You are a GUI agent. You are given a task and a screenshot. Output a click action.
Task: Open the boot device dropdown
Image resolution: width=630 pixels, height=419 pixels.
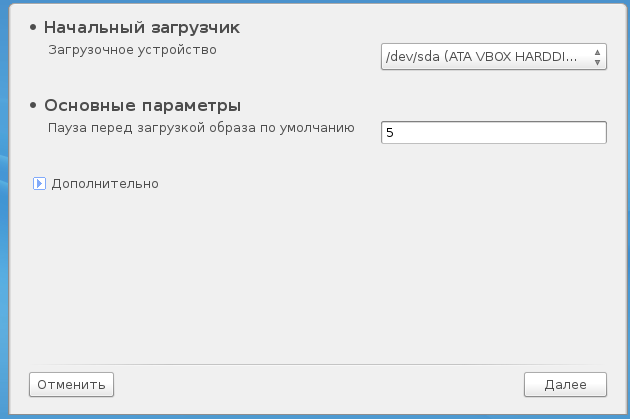494,57
